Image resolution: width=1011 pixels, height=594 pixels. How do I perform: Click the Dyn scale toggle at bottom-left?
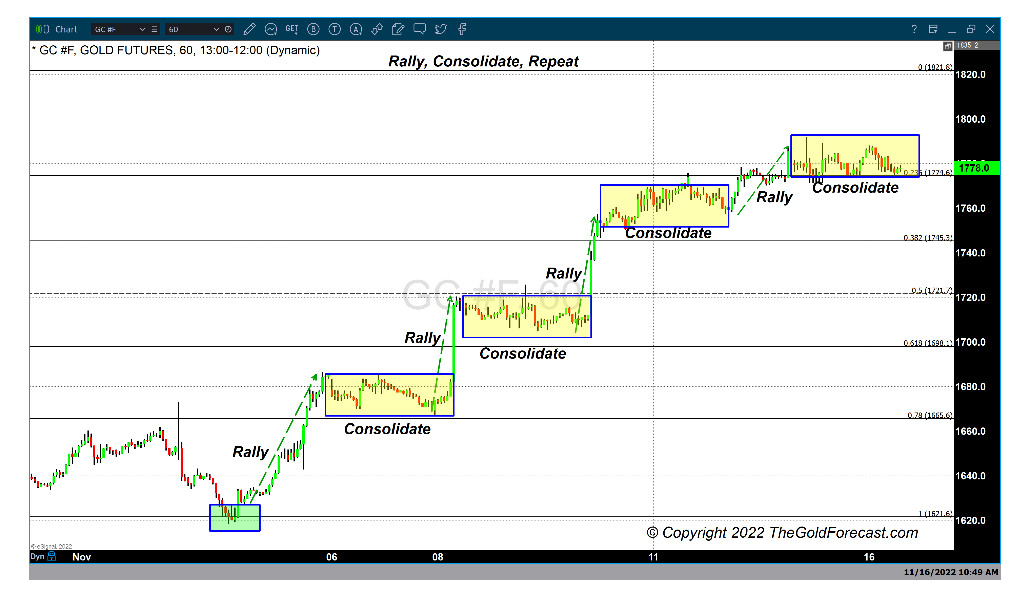click(x=37, y=557)
